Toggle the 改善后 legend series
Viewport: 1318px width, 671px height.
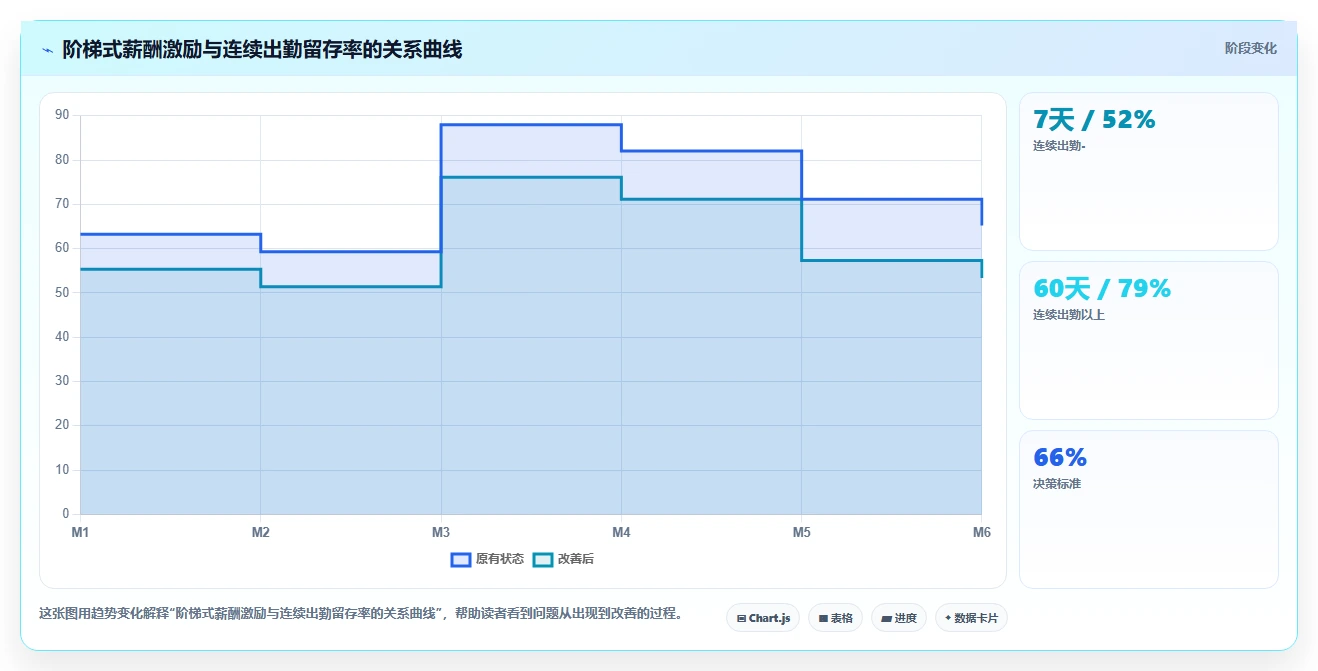[x=563, y=559]
